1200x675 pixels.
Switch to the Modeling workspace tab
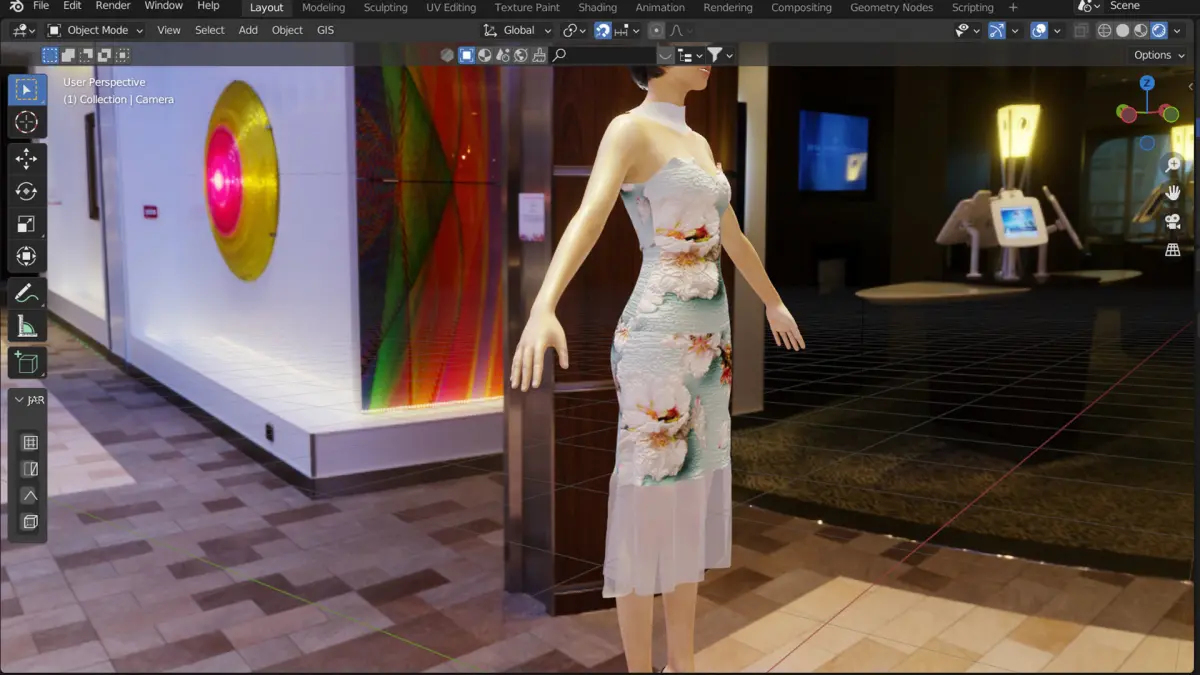coord(323,7)
